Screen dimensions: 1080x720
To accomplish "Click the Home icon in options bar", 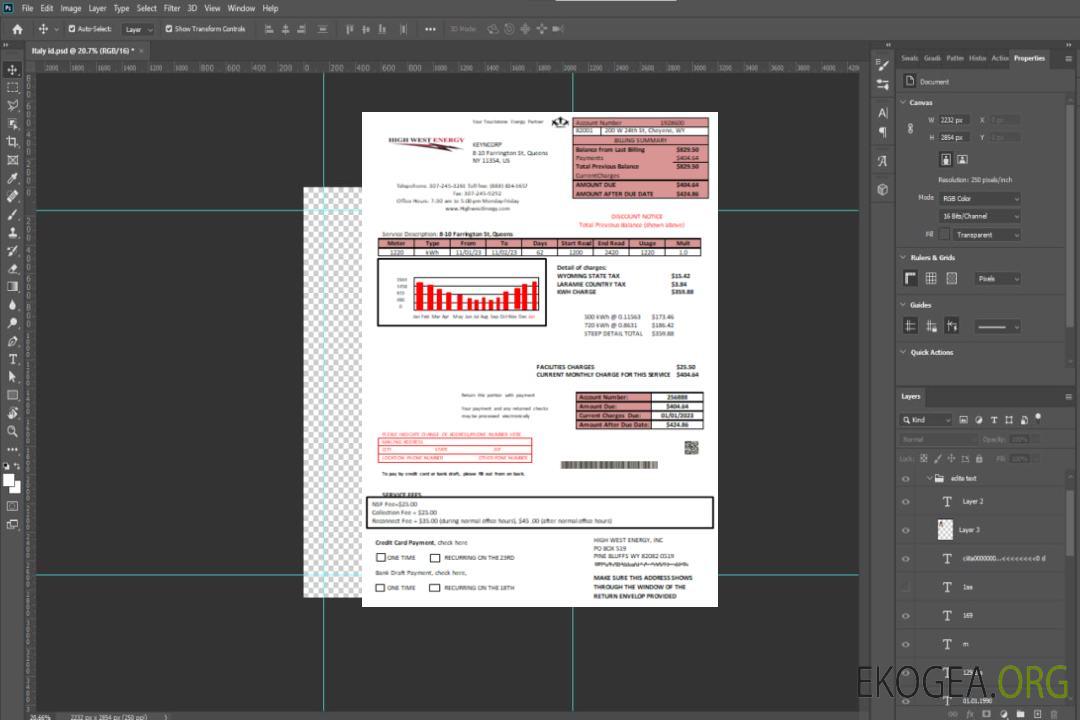I will tap(17, 29).
